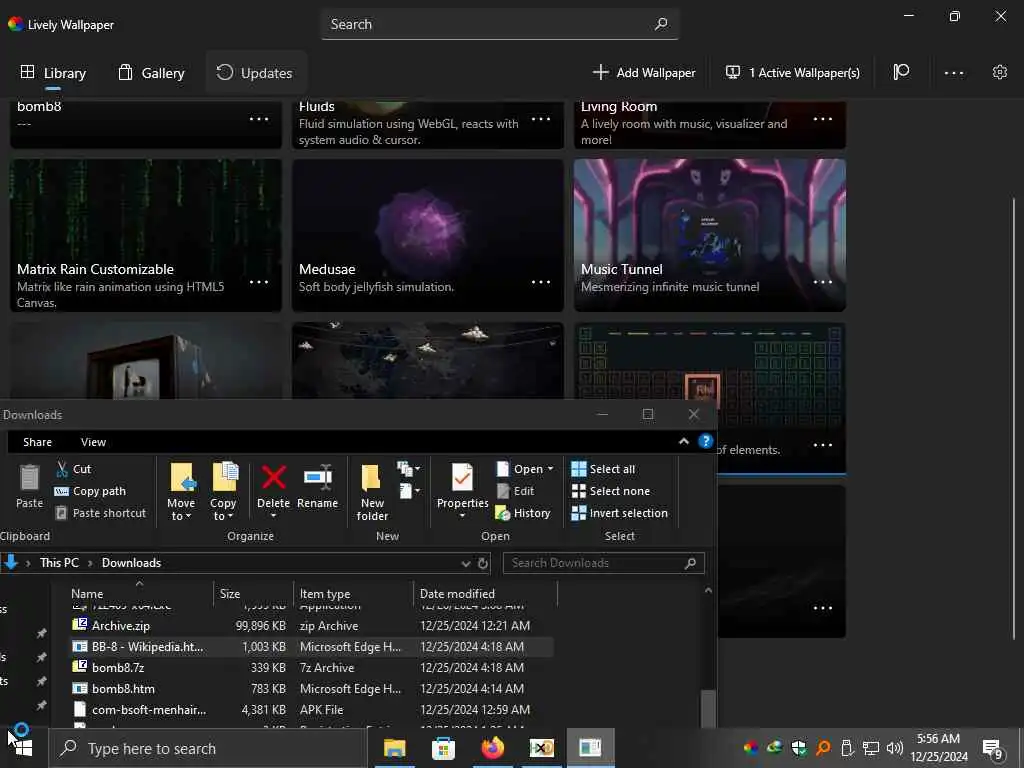This screenshot has height=768, width=1024.
Task: Open File Explorer help icon
Action: 705,441
